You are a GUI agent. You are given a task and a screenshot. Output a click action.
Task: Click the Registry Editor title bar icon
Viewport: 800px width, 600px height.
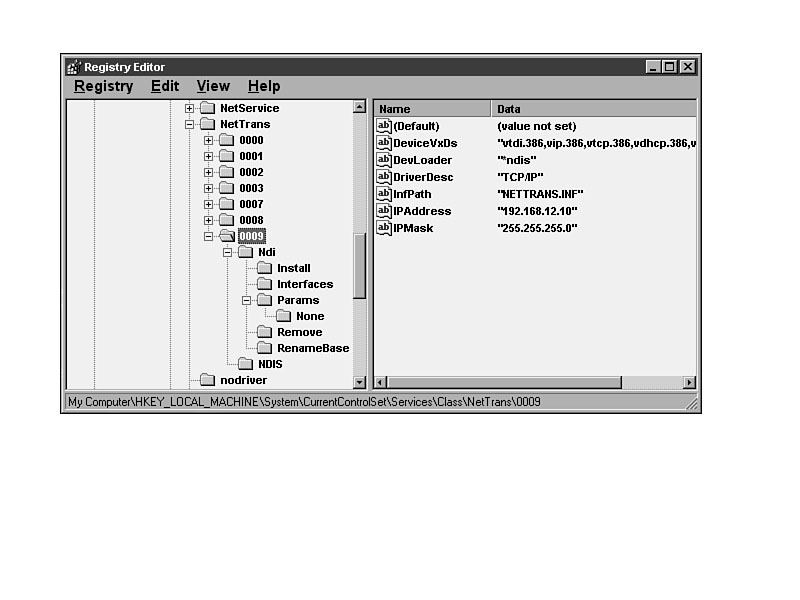(73, 67)
